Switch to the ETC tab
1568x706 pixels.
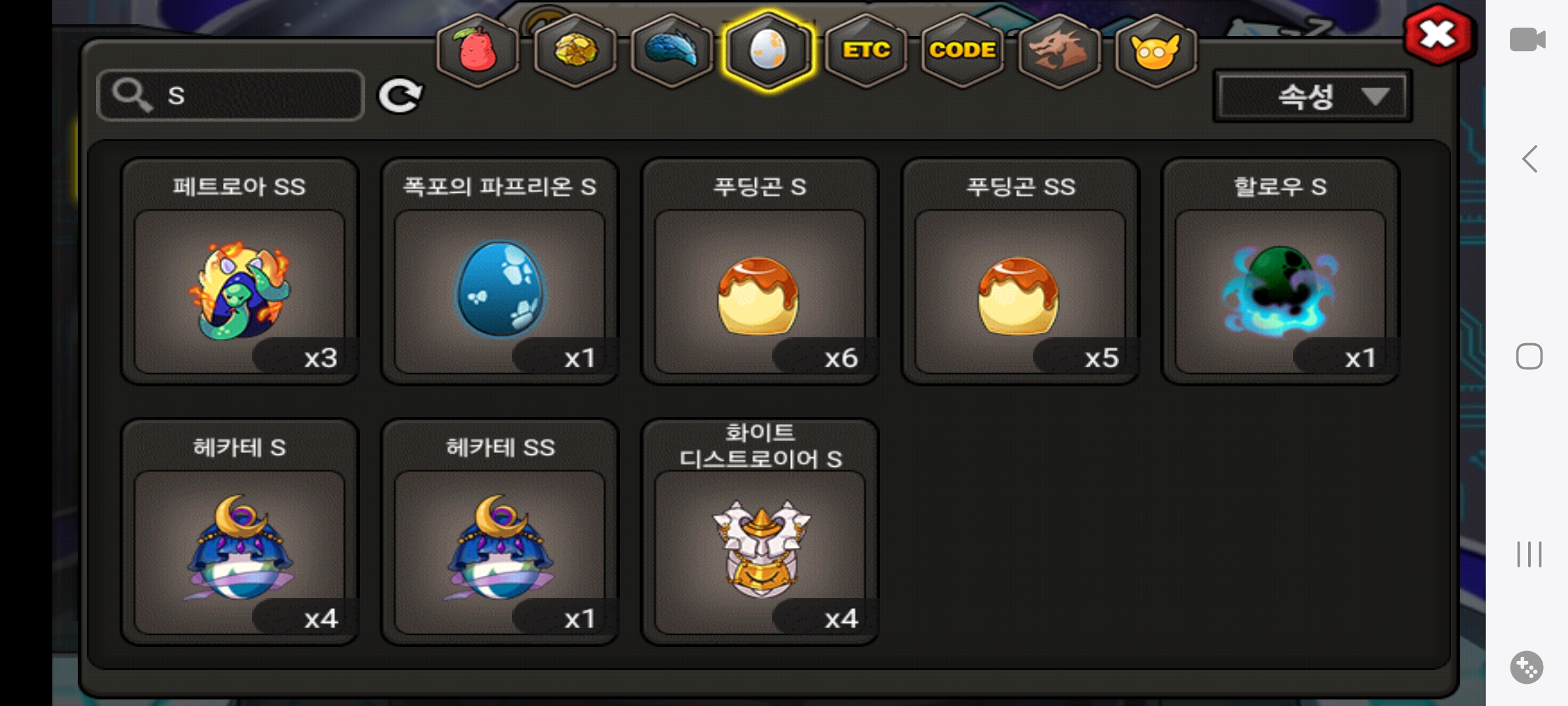(x=866, y=51)
